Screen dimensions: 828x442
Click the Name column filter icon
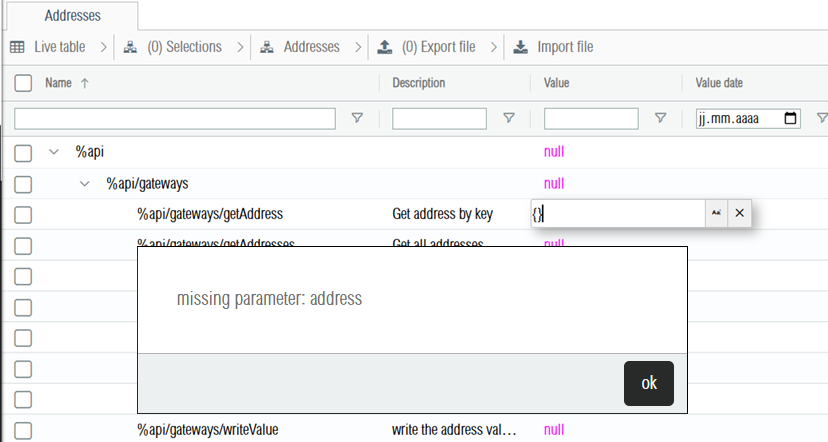pyautogui.click(x=357, y=118)
